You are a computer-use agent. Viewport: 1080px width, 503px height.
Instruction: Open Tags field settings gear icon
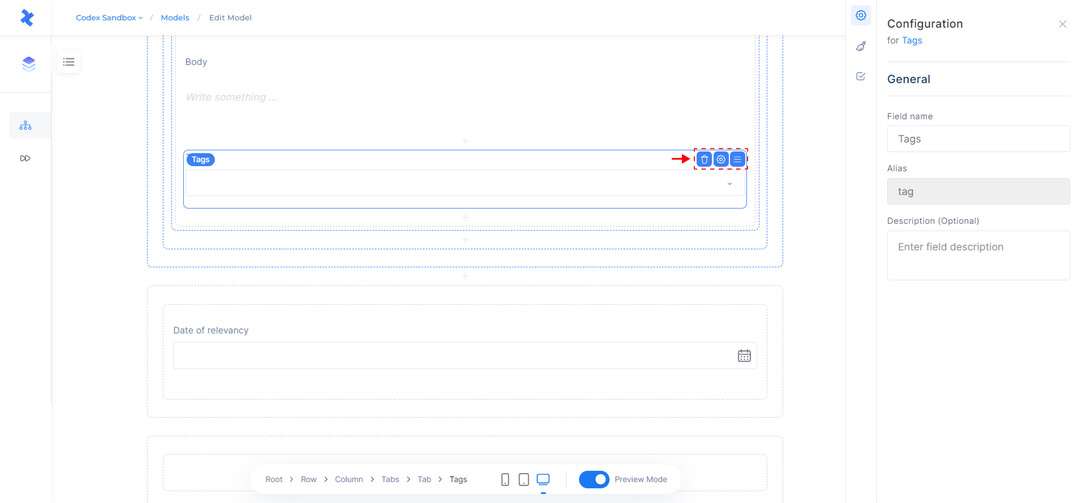(x=720, y=159)
